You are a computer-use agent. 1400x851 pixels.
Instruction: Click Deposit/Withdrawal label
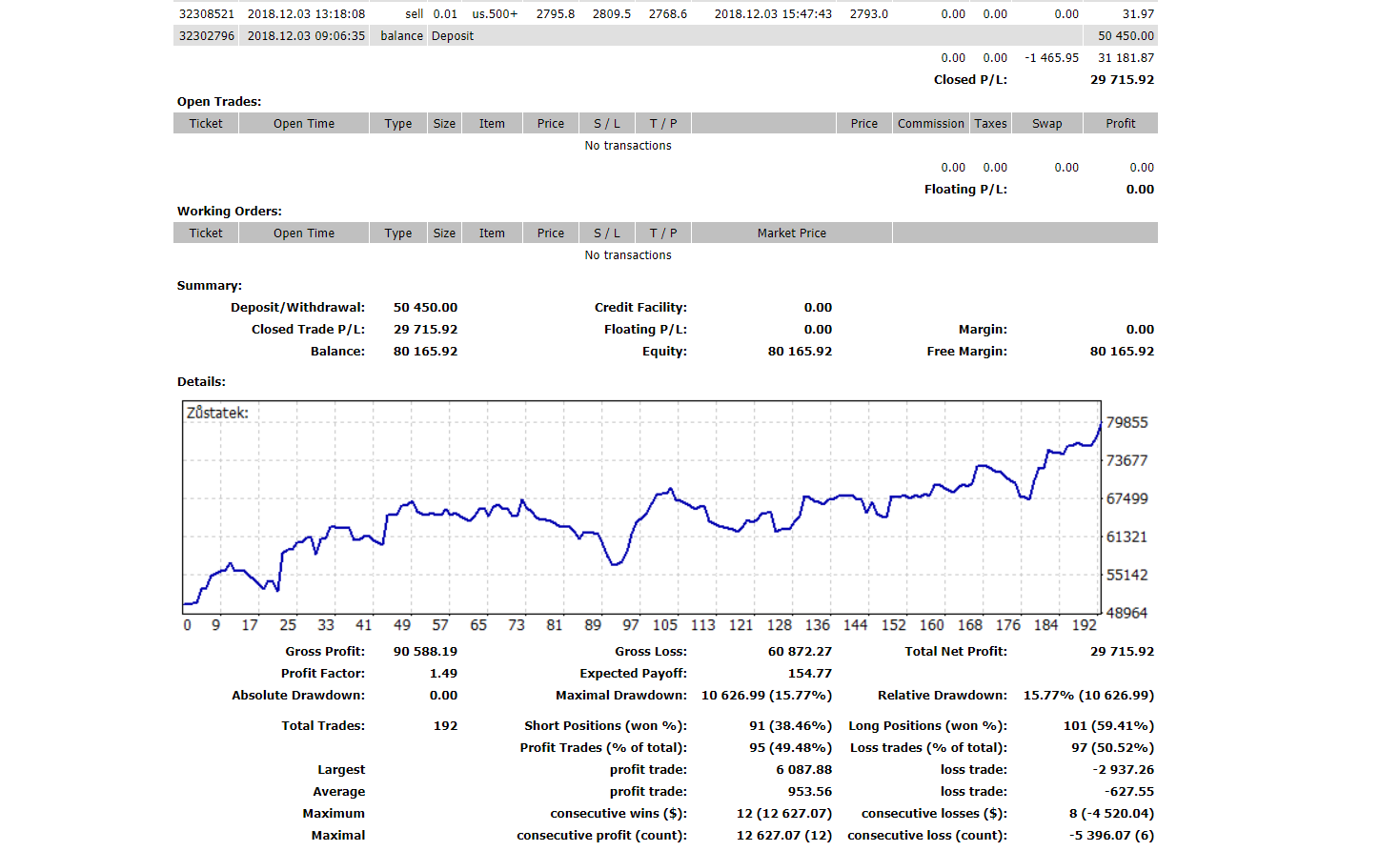[297, 308]
